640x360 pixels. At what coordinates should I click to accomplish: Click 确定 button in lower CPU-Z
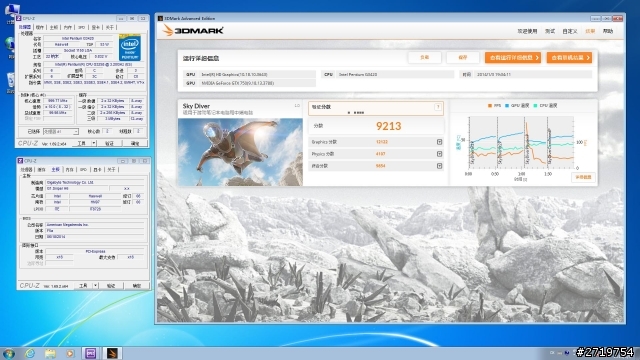pos(137,286)
